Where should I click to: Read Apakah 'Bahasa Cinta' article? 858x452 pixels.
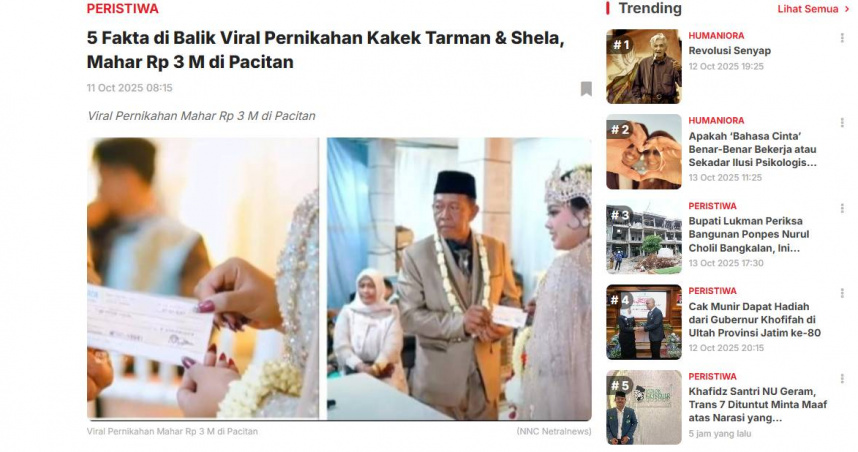pos(752,149)
